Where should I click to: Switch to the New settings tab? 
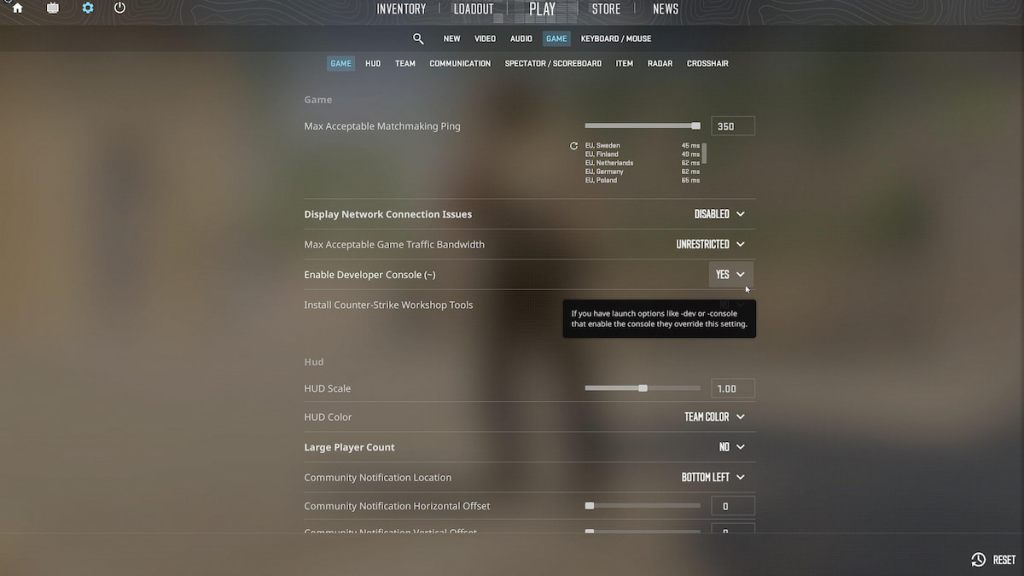[x=452, y=39]
